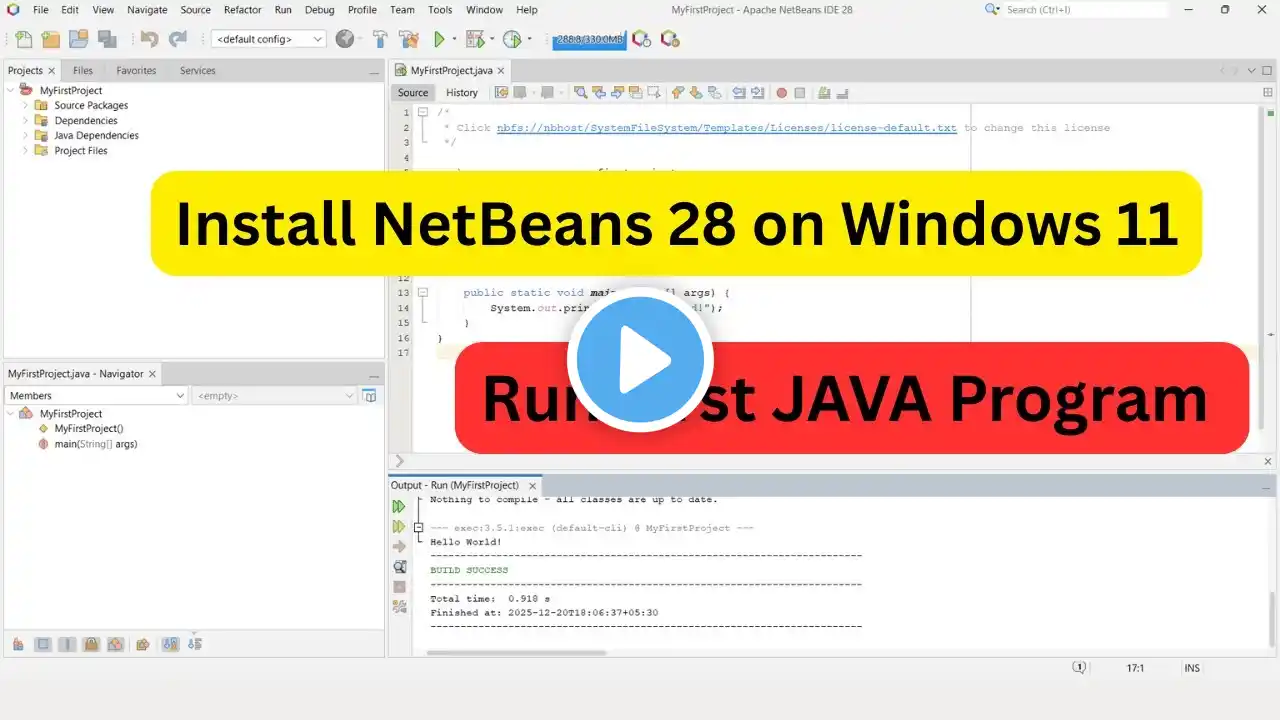Viewport: 1280px width, 720px height.
Task: Toggle Show Non-Public Members filter in the Navigator
Action: click(91, 644)
